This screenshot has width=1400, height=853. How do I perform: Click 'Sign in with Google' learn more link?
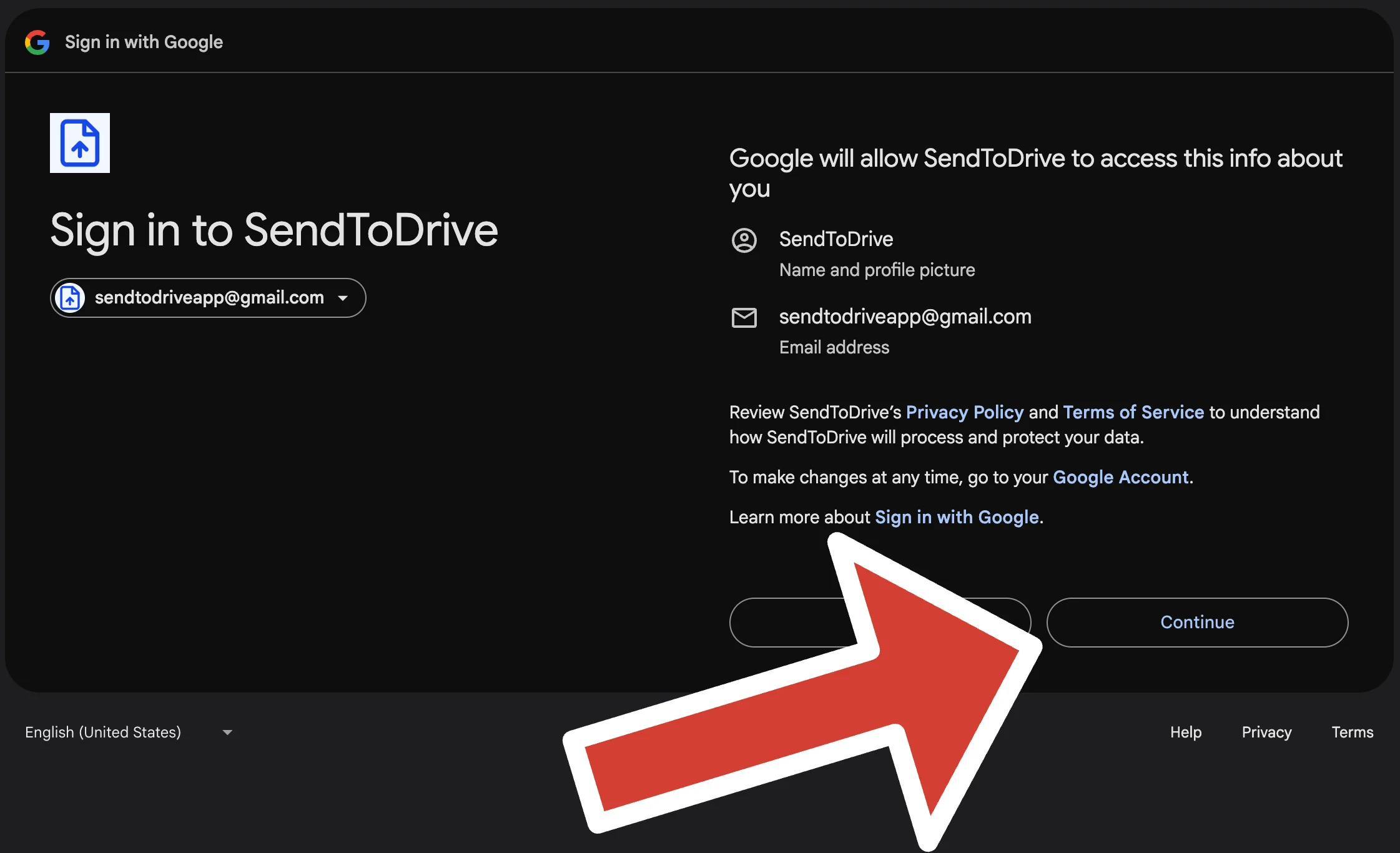click(x=957, y=516)
